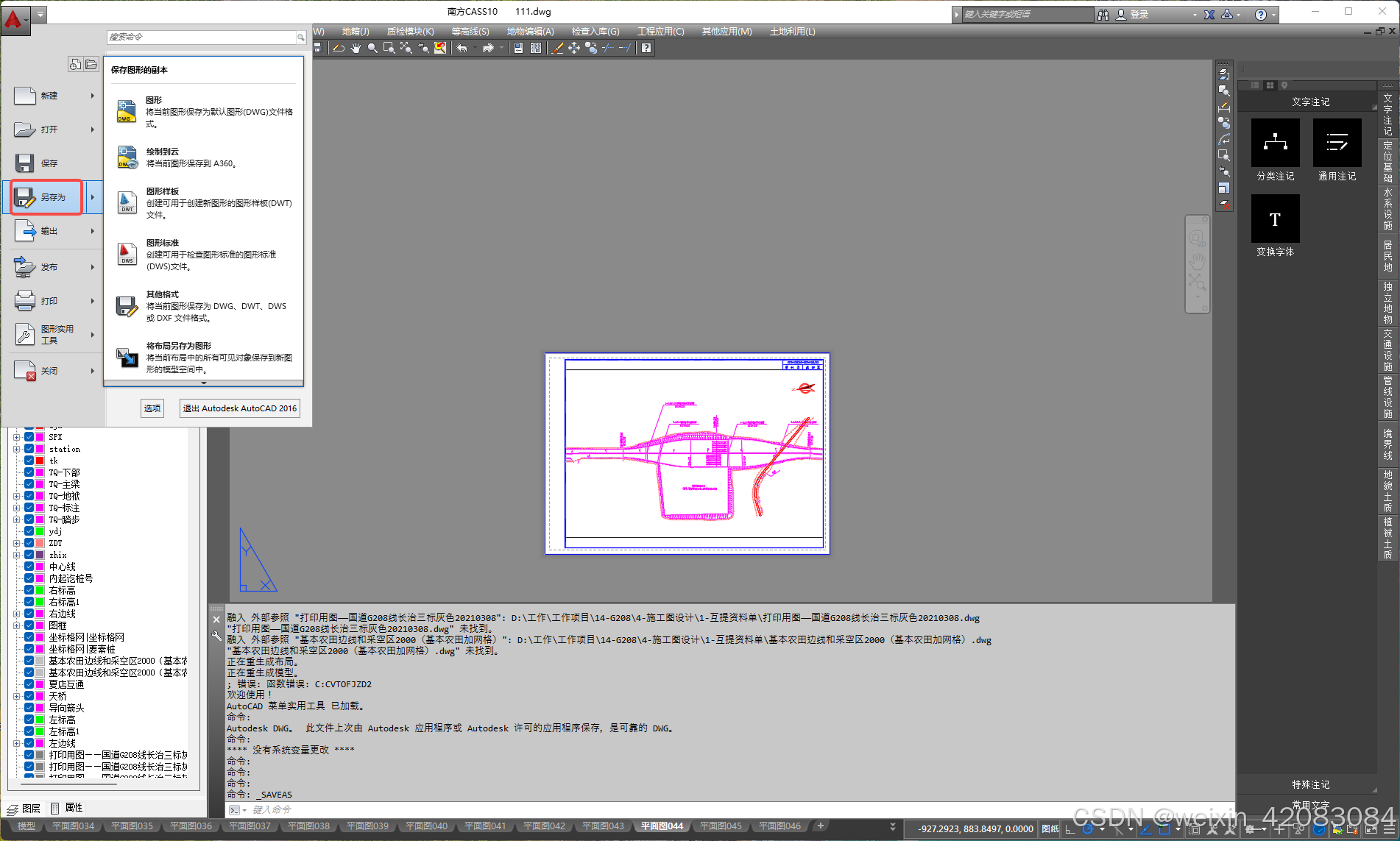
Task: Click the Autodesk Exchange X icon
Action: click(1209, 14)
